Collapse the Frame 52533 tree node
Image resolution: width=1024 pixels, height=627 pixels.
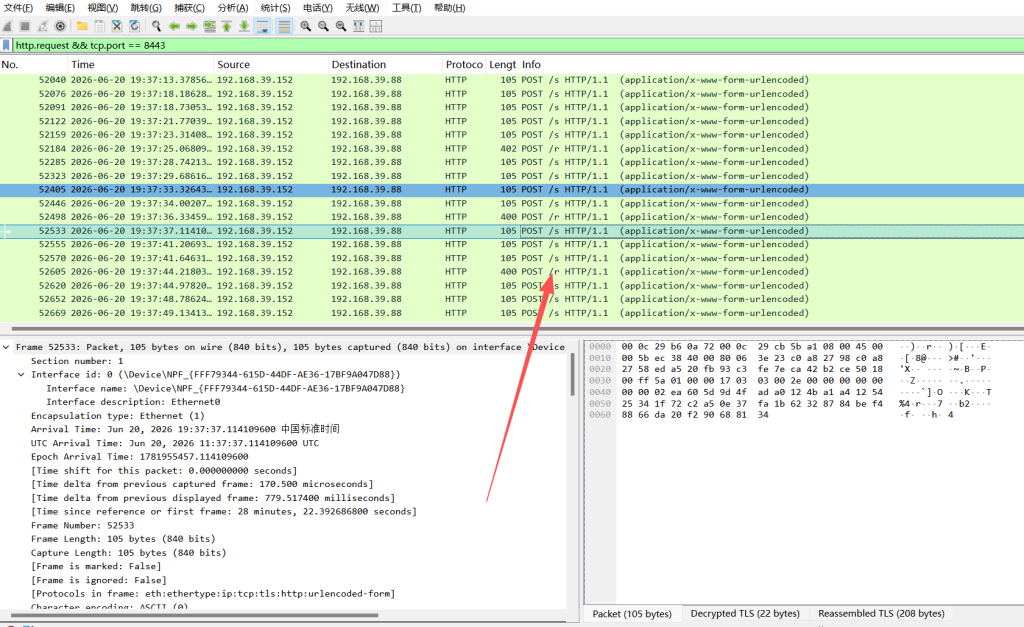click(6, 347)
